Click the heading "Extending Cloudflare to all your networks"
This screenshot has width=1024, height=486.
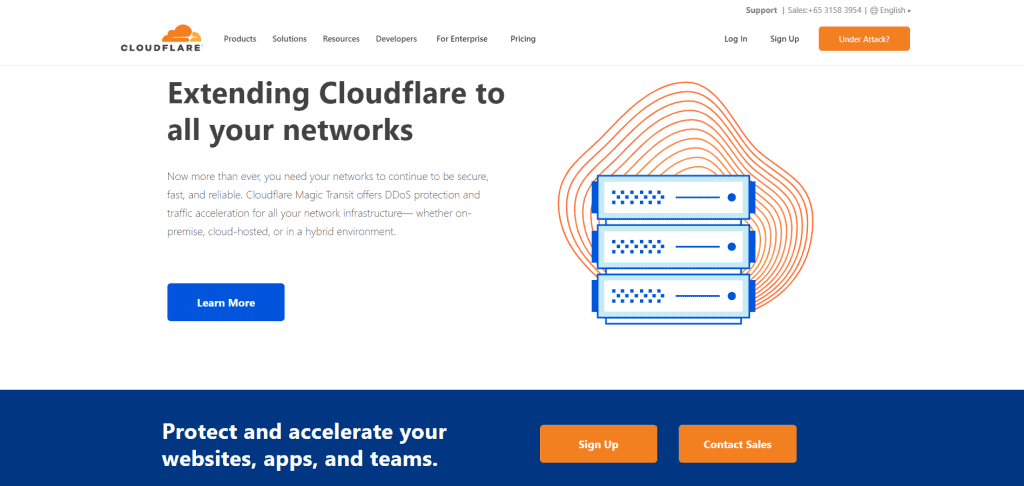tap(336, 112)
